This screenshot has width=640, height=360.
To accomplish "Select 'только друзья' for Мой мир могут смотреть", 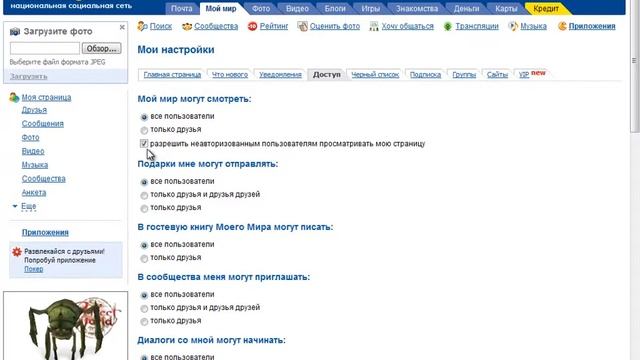I will [x=144, y=130].
